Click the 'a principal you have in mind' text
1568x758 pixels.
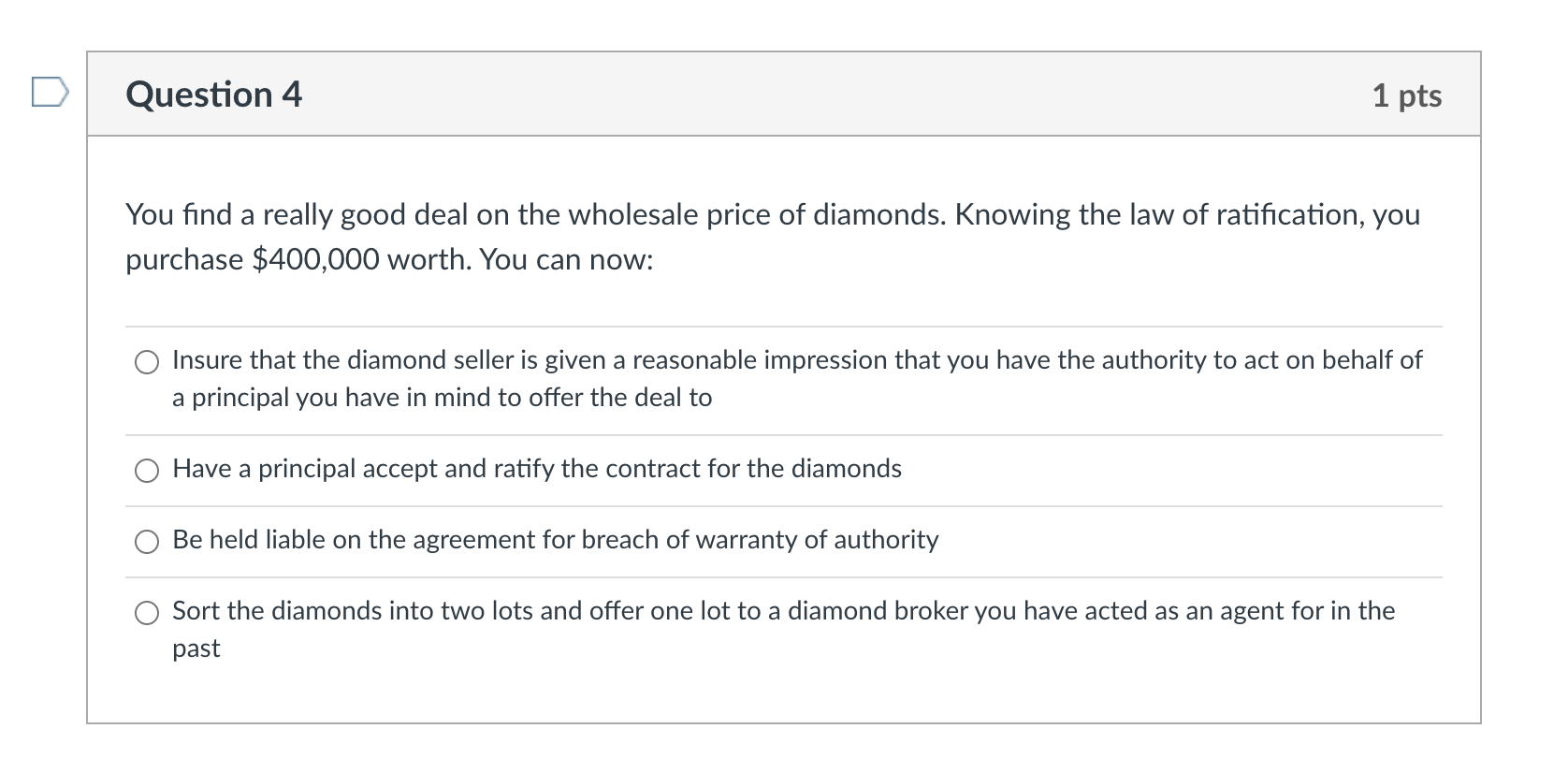pos(441,398)
